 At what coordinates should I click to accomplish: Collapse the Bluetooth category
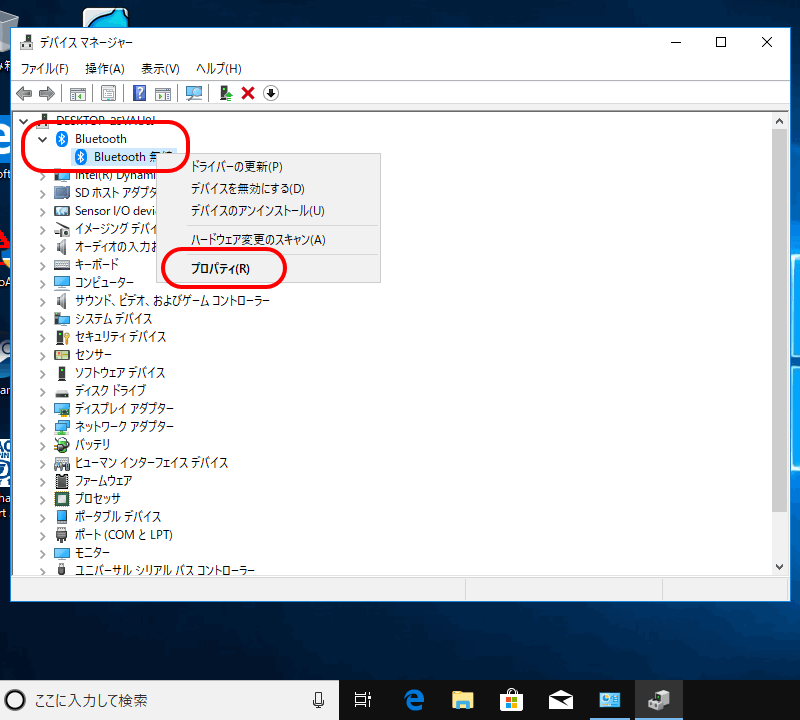tap(42, 139)
